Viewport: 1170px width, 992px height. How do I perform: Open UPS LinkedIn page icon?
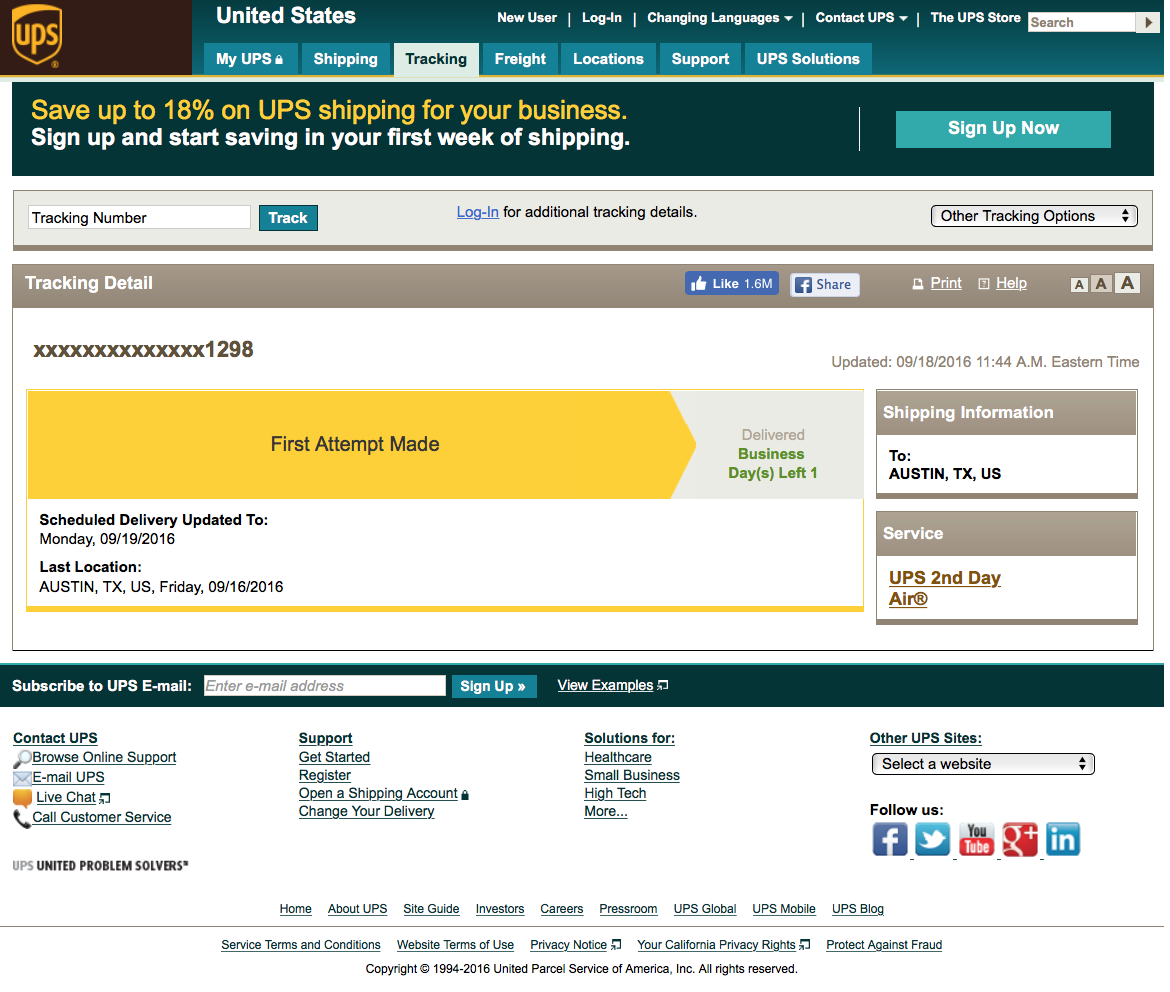point(1063,840)
